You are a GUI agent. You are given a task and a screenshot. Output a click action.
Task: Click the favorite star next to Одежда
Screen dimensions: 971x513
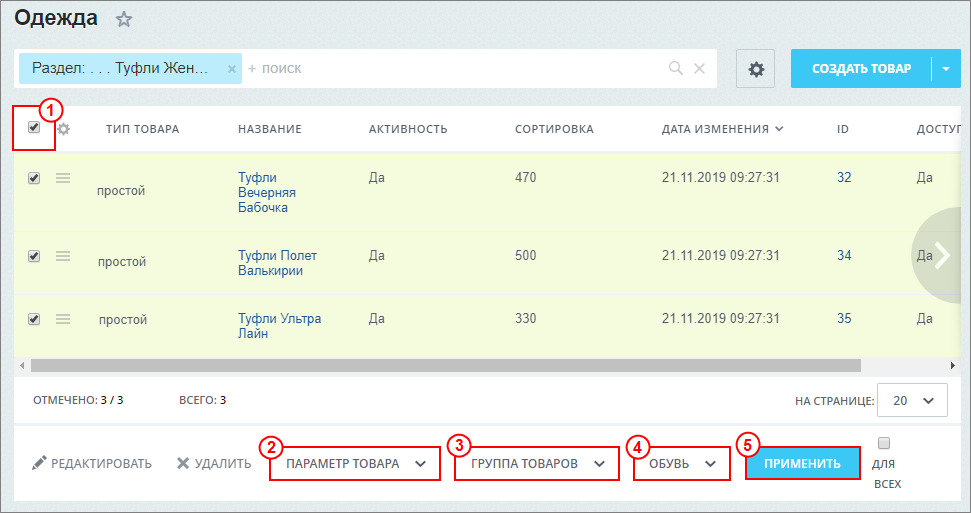[x=124, y=19]
